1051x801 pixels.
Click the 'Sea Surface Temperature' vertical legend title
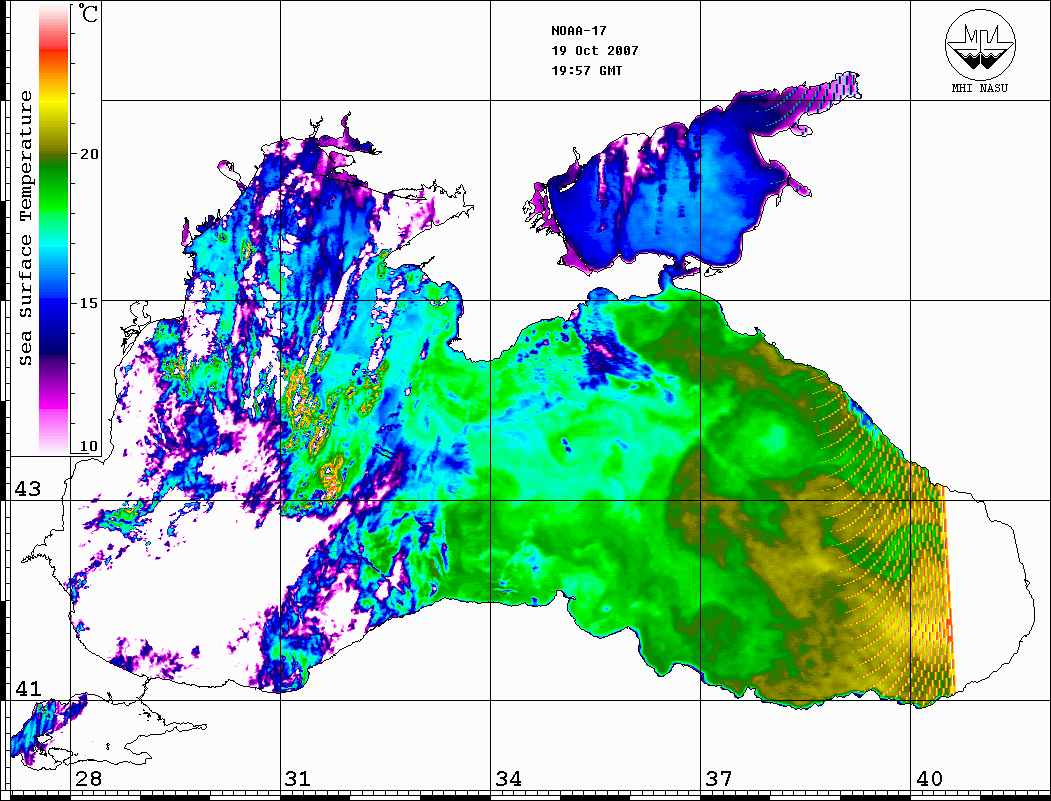25,228
